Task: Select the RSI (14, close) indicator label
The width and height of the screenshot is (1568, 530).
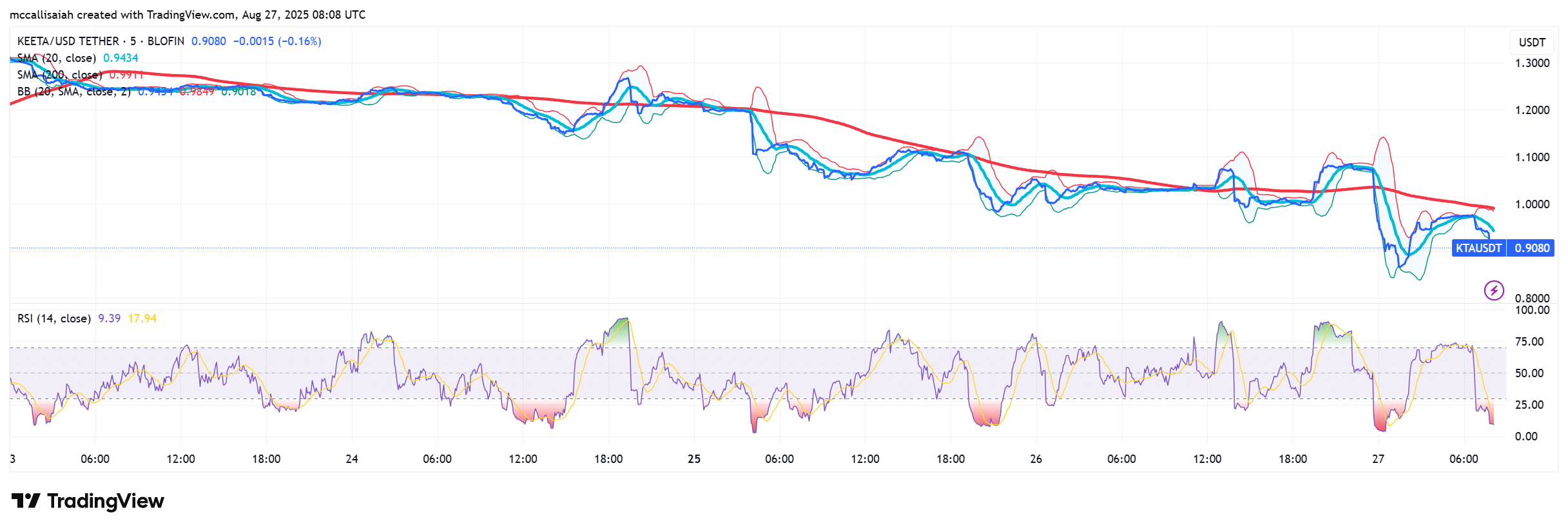Action: pos(53,319)
